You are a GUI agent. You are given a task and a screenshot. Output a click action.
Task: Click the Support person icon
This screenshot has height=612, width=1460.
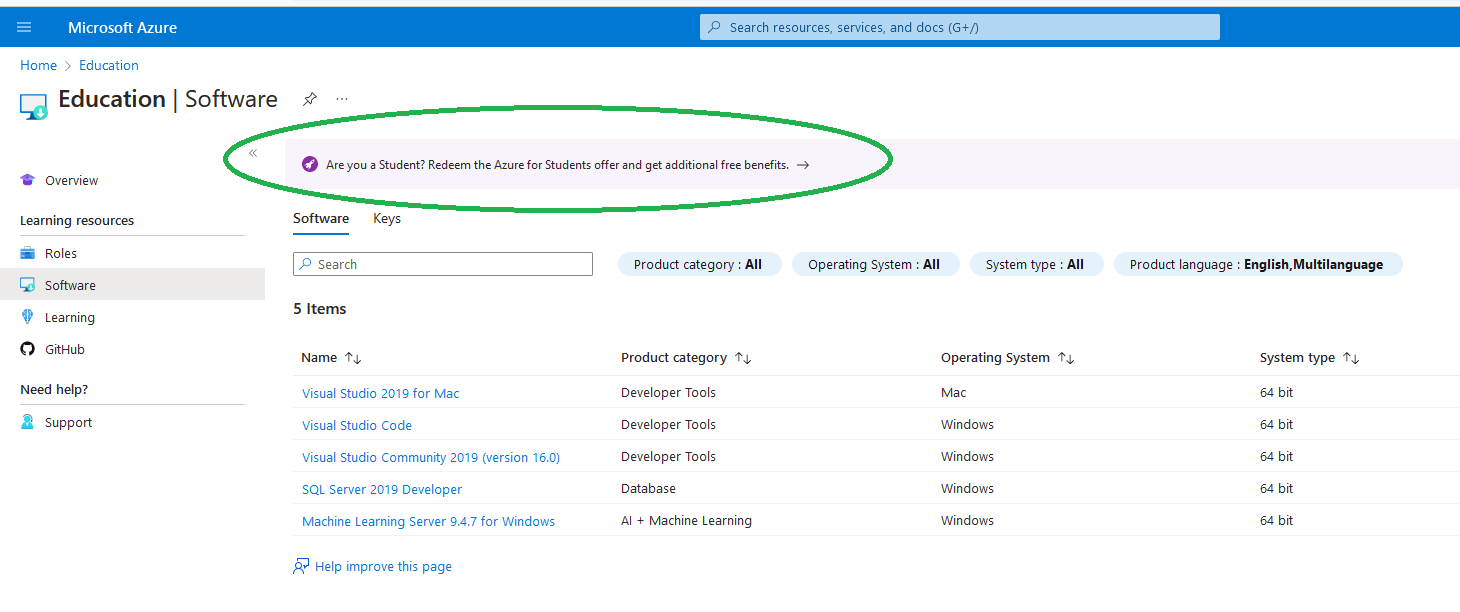pos(27,422)
